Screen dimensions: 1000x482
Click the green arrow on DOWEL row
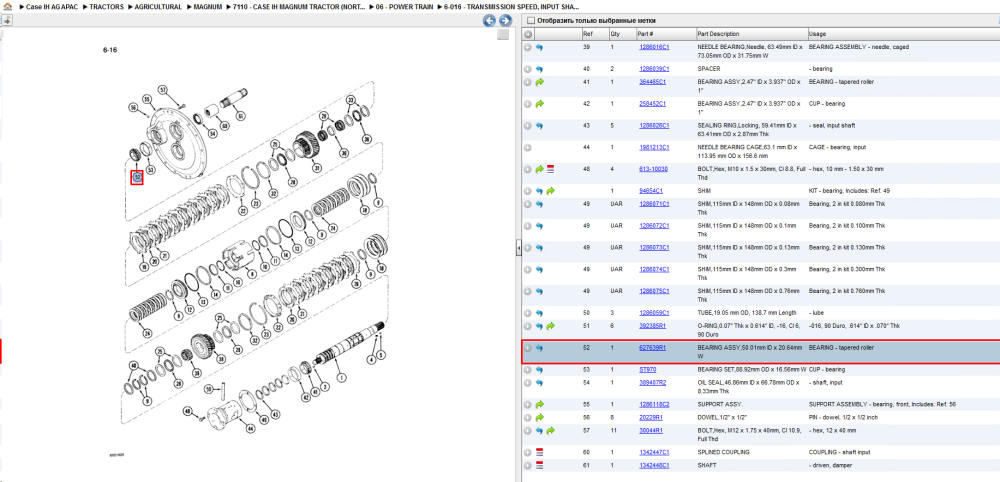click(x=540, y=418)
